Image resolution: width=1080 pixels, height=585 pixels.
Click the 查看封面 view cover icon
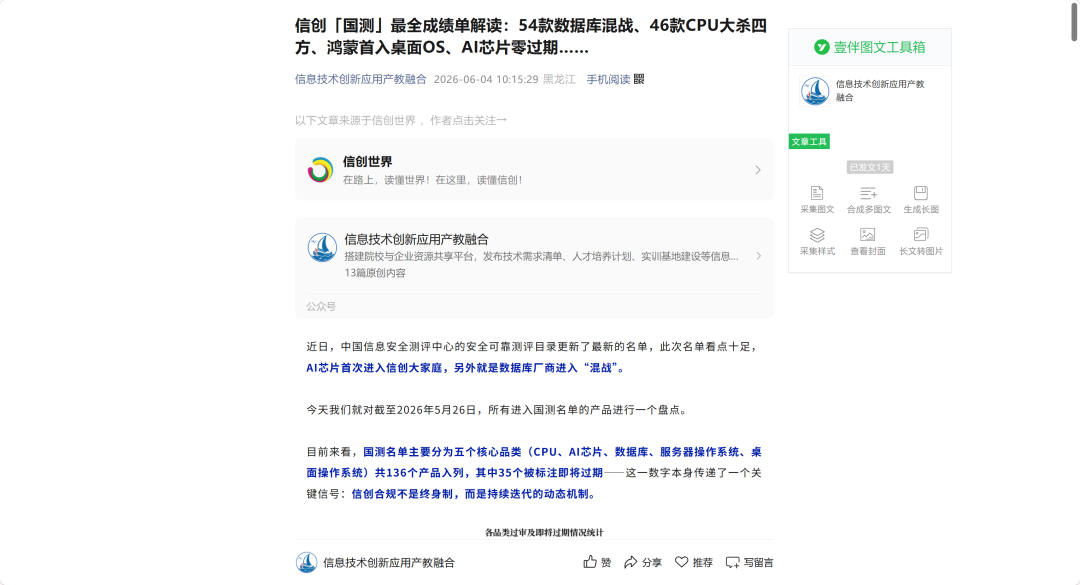pos(868,235)
